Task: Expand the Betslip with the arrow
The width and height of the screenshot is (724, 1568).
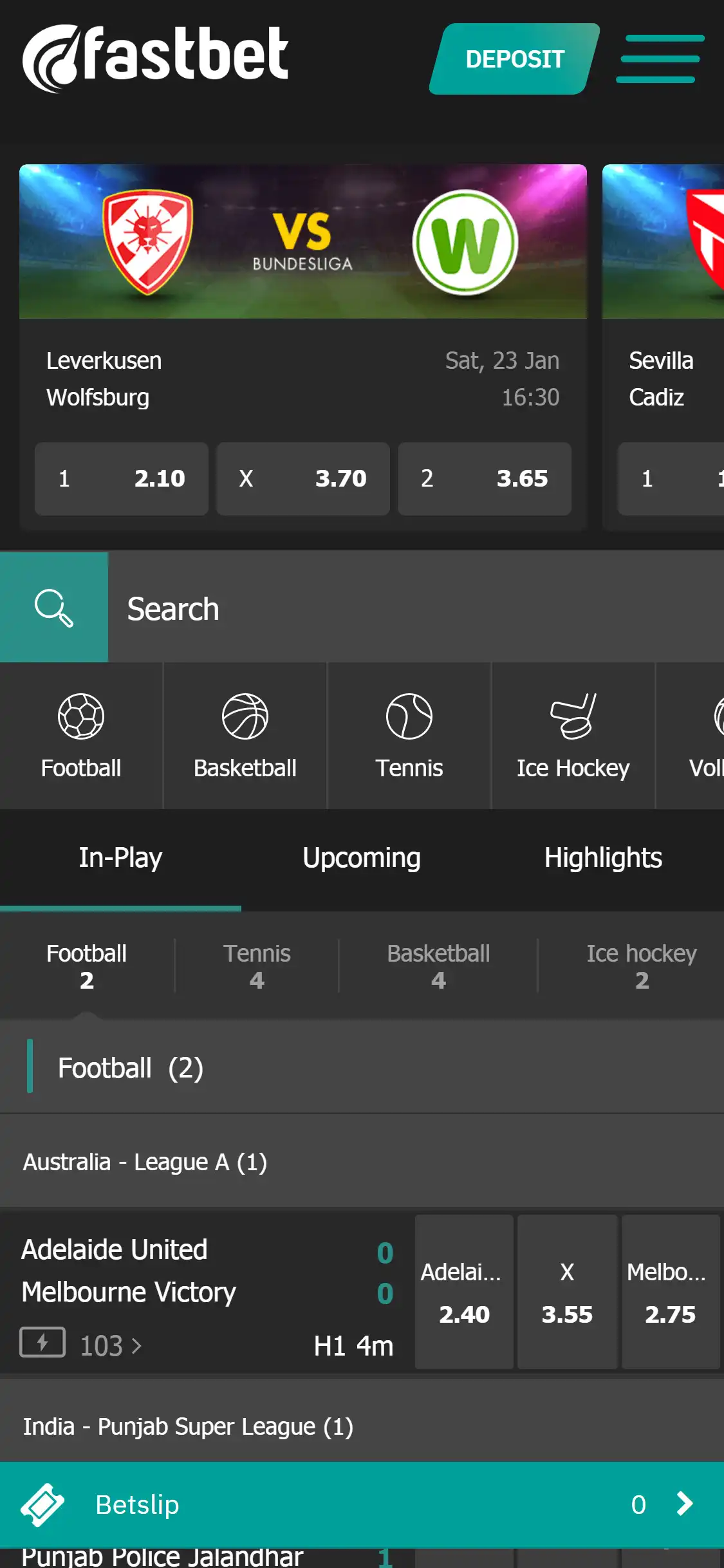Action: coord(685,1504)
